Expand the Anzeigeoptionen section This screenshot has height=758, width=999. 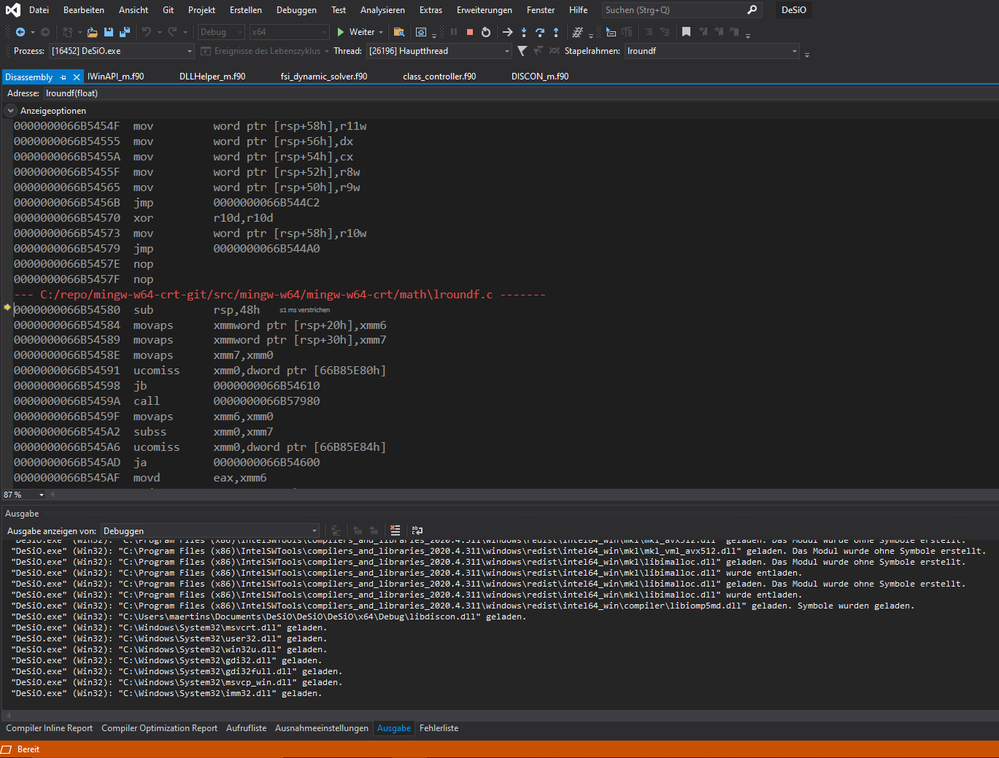point(10,111)
